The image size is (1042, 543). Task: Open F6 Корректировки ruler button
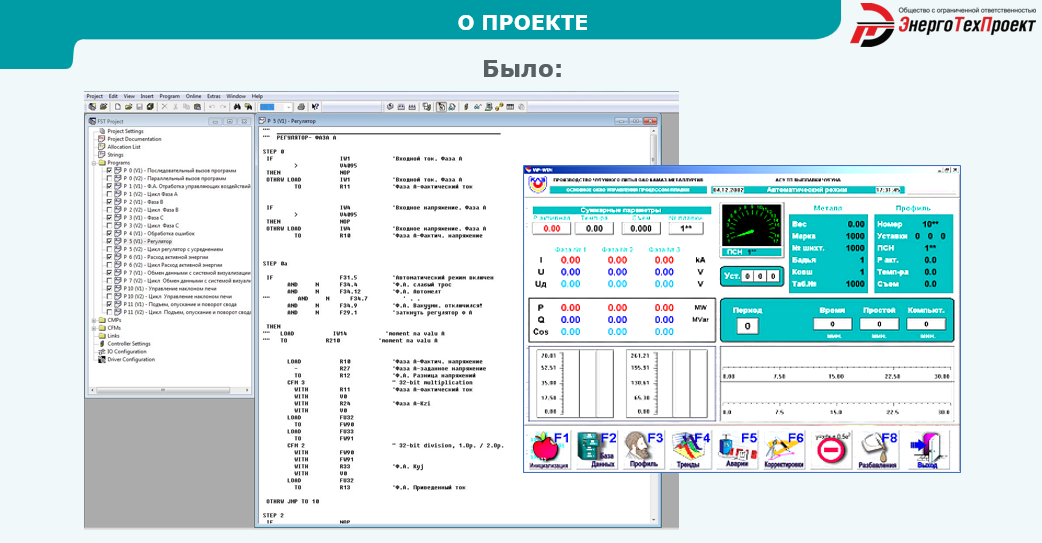point(784,451)
